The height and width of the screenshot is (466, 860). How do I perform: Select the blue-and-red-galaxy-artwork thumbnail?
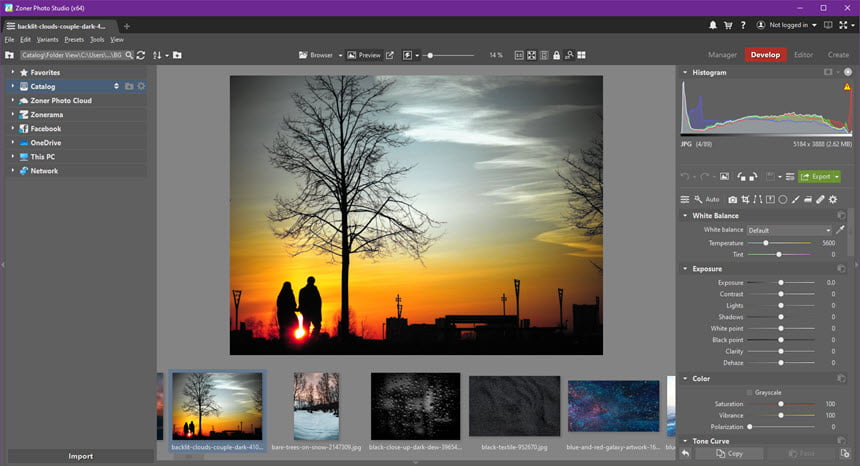613,406
